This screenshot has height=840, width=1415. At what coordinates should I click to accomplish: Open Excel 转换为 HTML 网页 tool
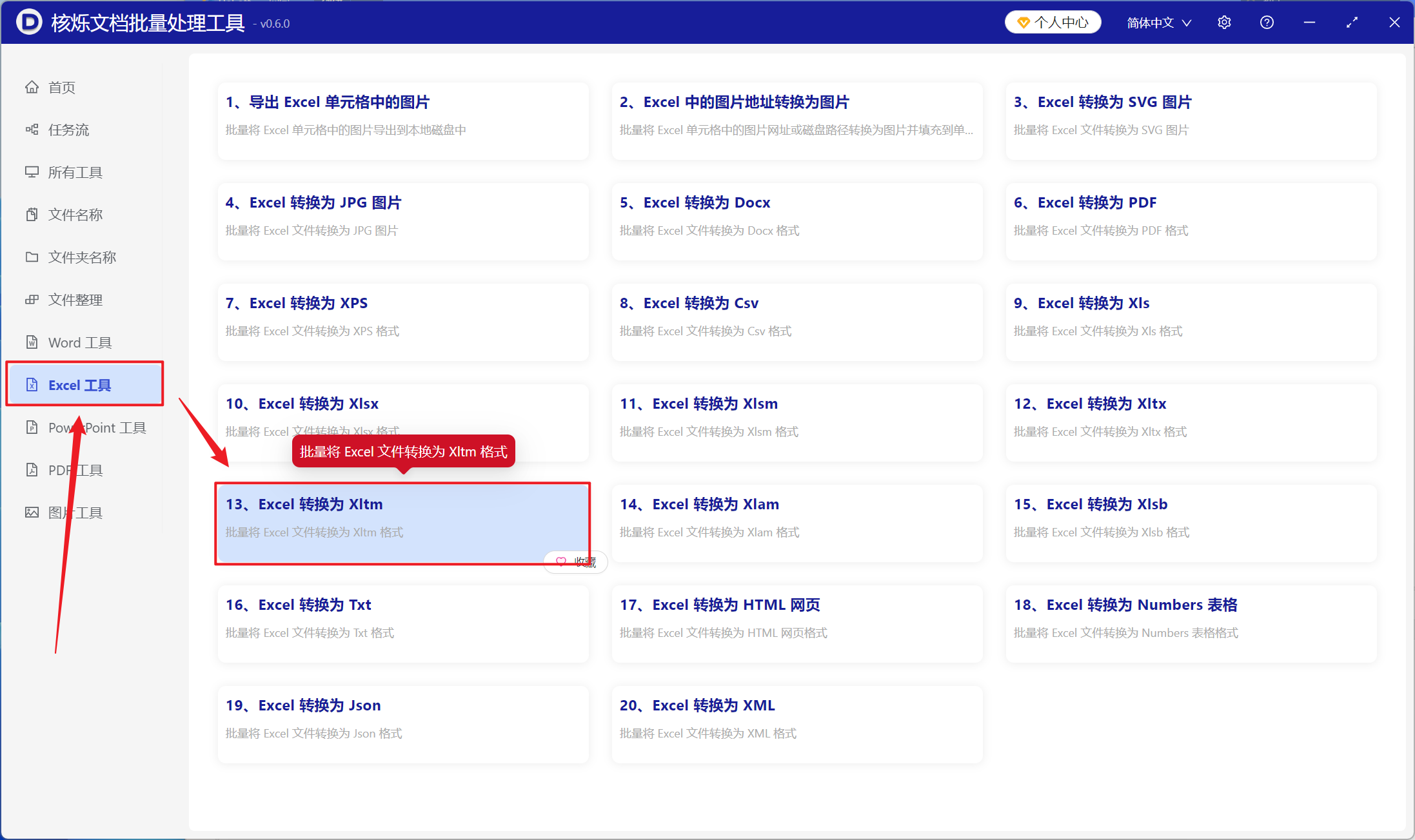point(797,624)
